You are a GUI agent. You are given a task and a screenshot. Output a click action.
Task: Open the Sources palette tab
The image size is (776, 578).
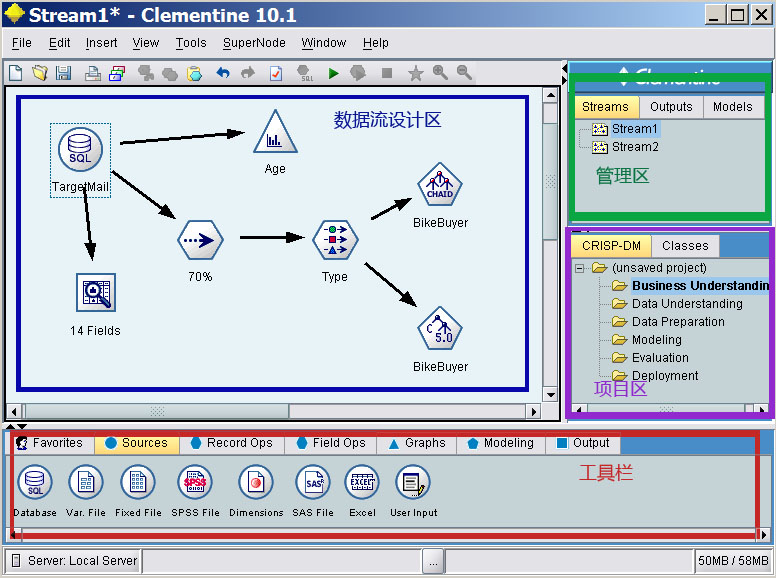[137, 443]
